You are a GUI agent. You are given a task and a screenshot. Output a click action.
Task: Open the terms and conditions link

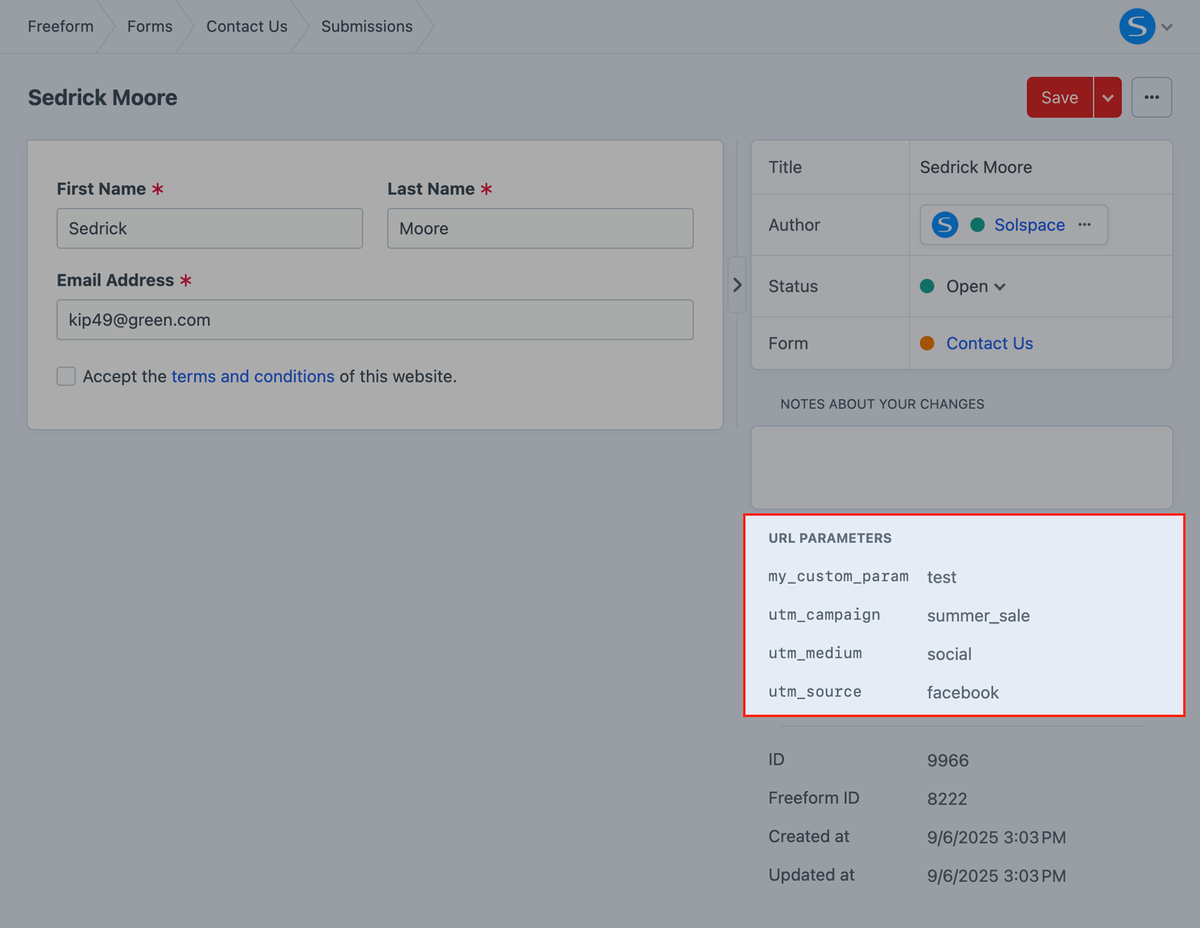[x=253, y=376]
